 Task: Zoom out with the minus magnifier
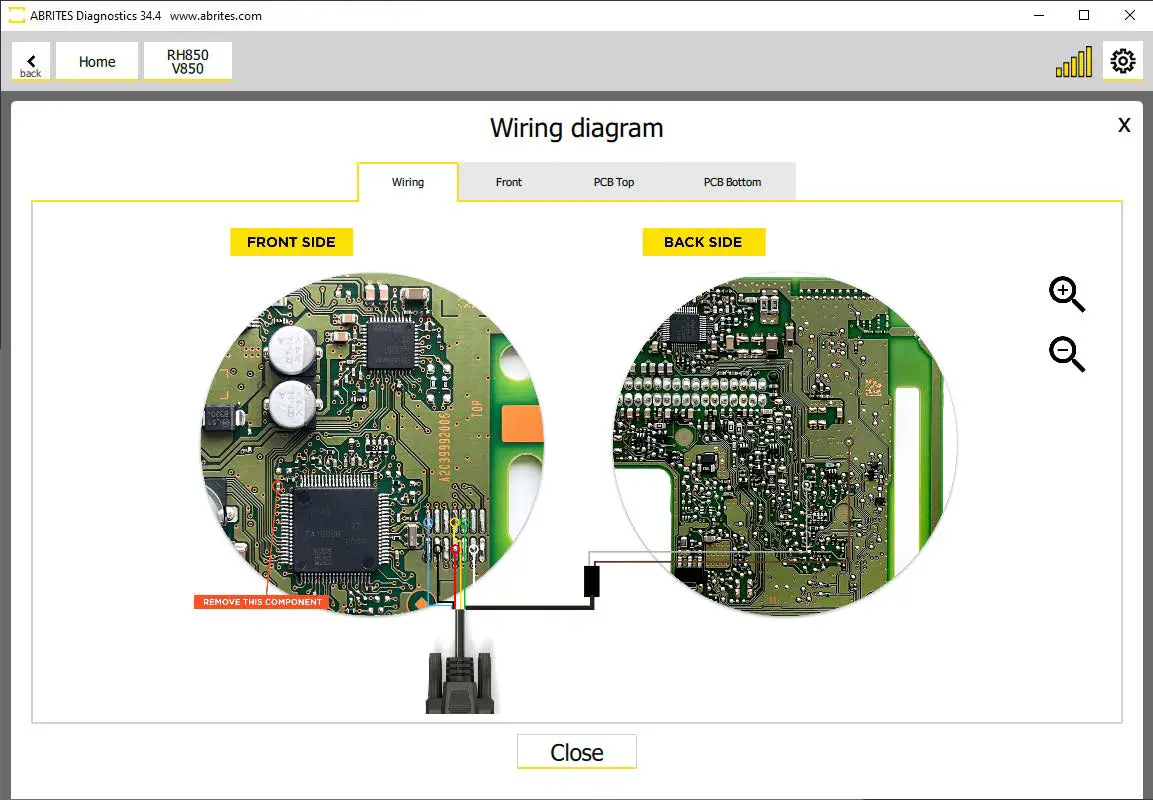[x=1067, y=354]
